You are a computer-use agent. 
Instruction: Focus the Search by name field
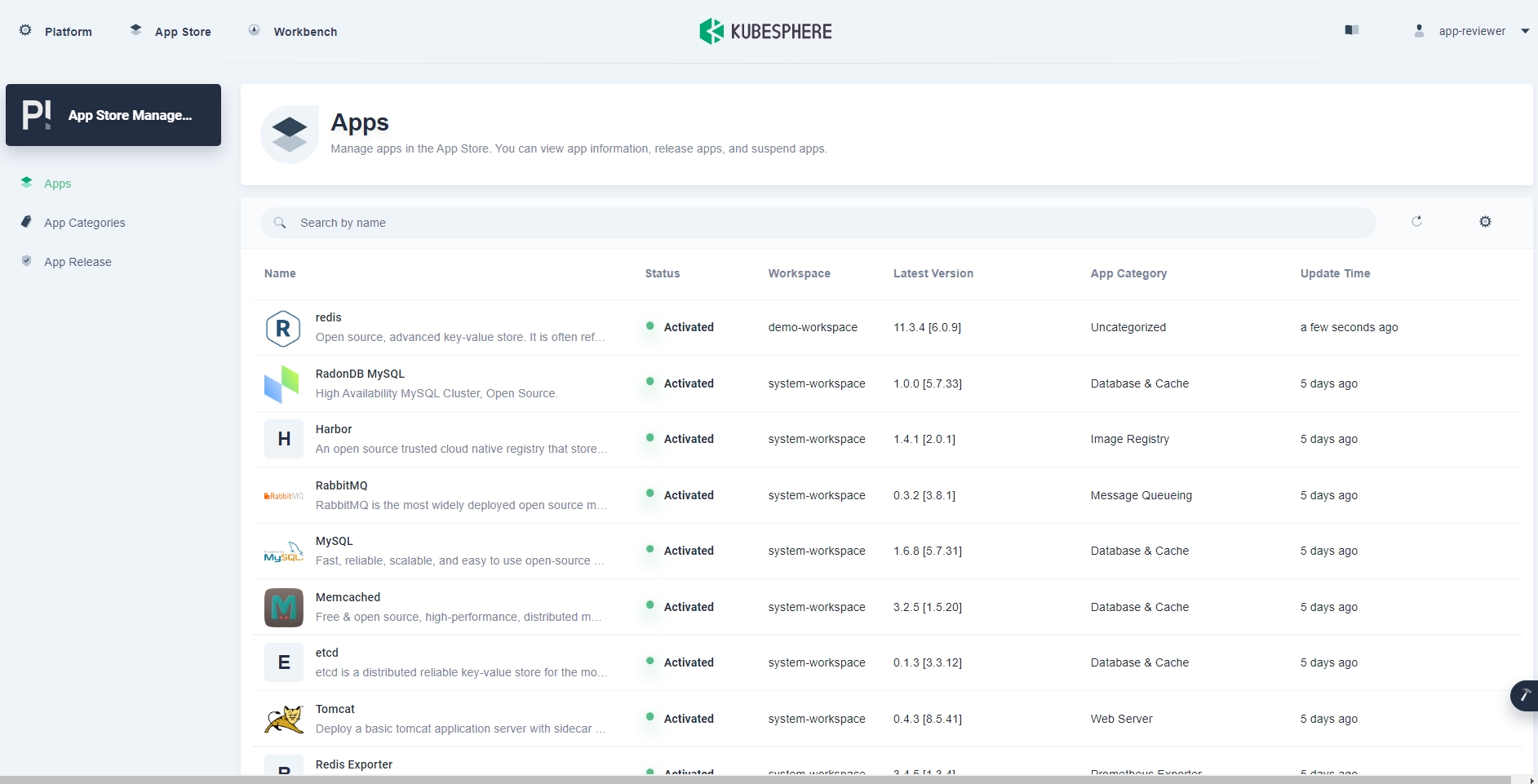(816, 223)
